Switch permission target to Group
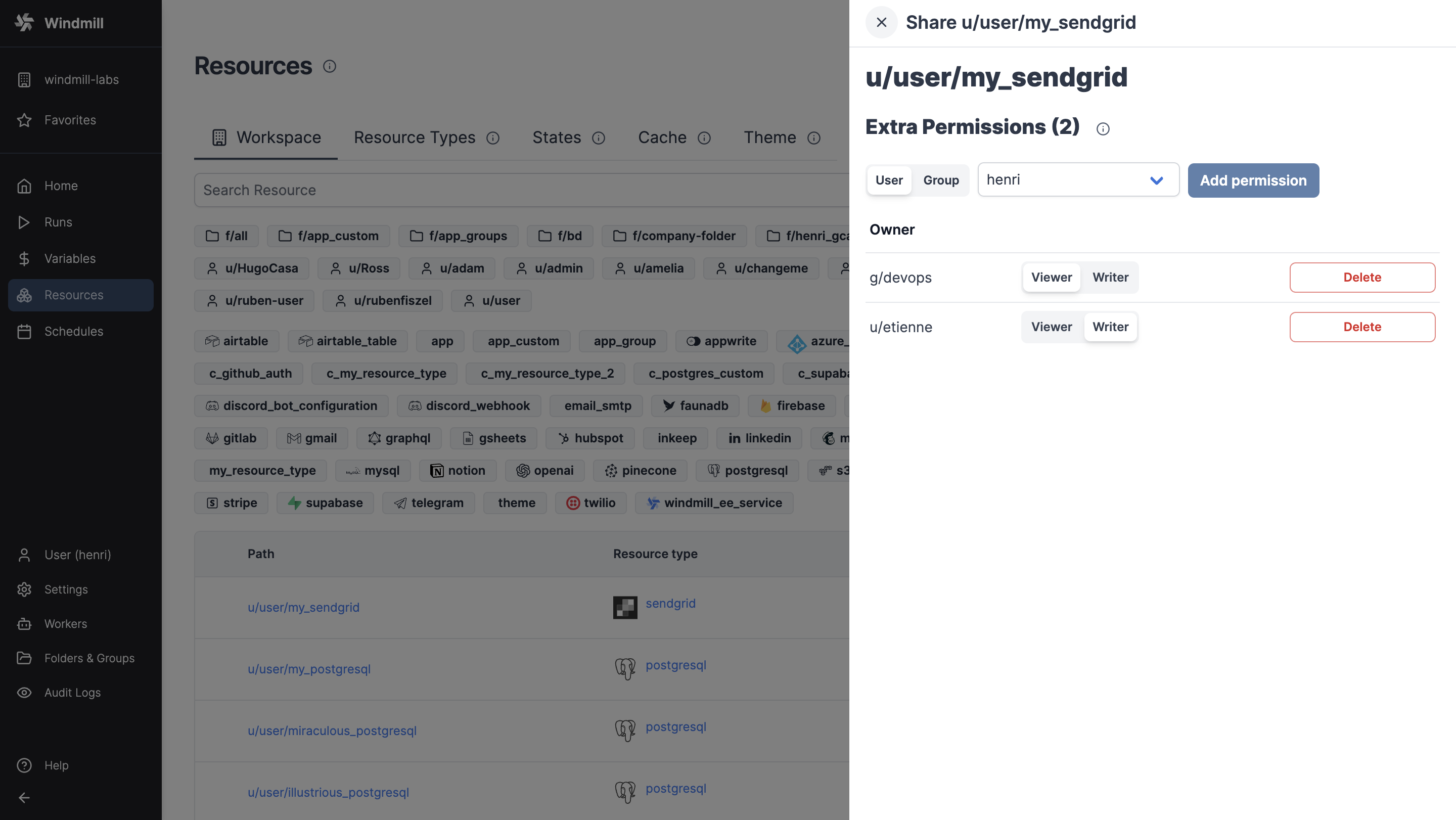The image size is (1456, 820). [x=940, y=180]
